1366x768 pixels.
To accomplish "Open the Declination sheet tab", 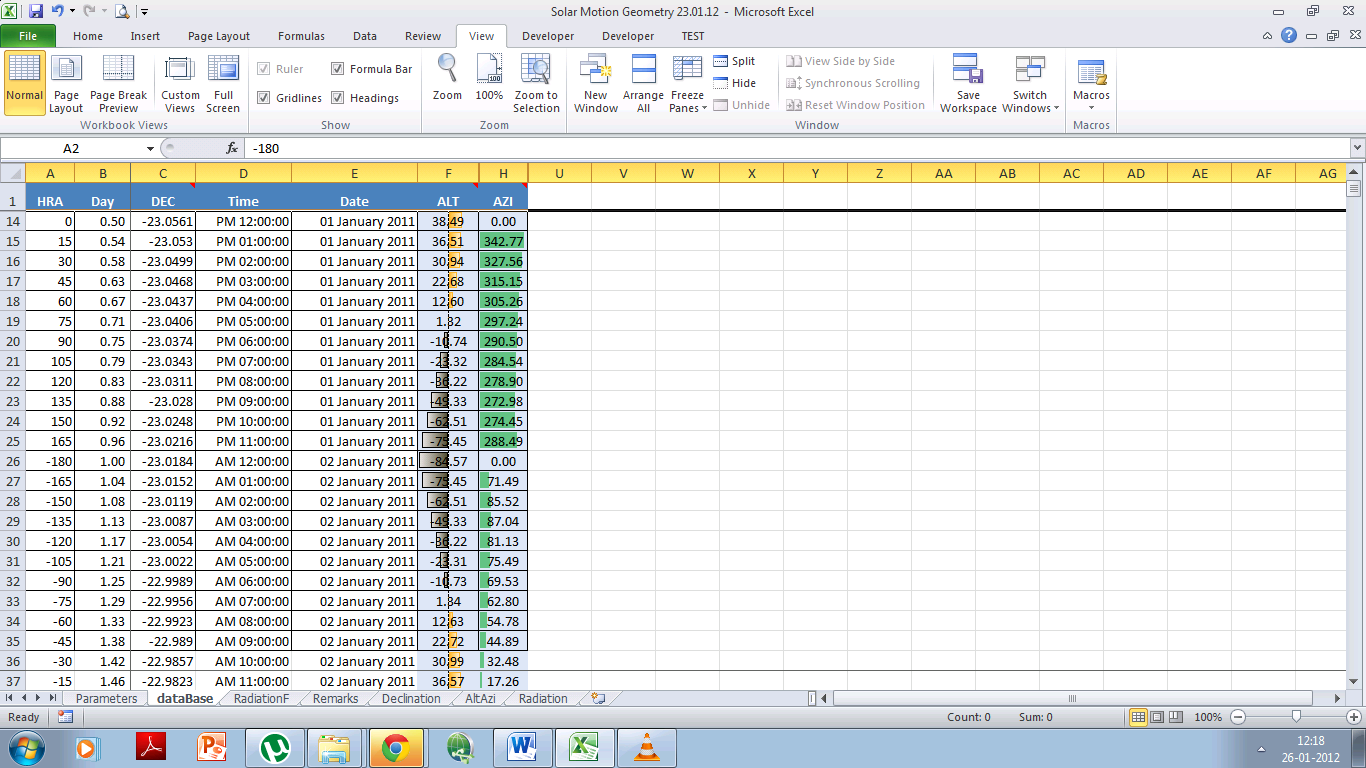I will coord(409,699).
